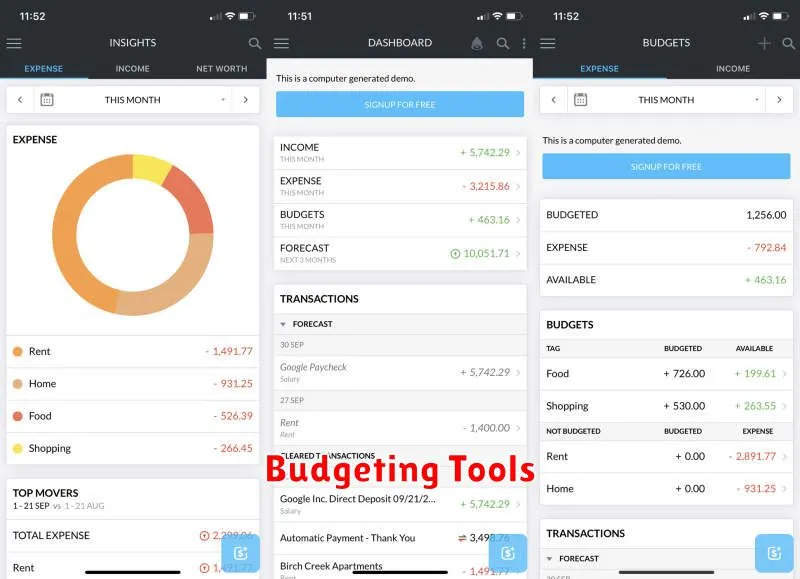Tap AVAILABLE +463.16 summary row
Image resolution: width=800 pixels, height=579 pixels.
click(666, 280)
